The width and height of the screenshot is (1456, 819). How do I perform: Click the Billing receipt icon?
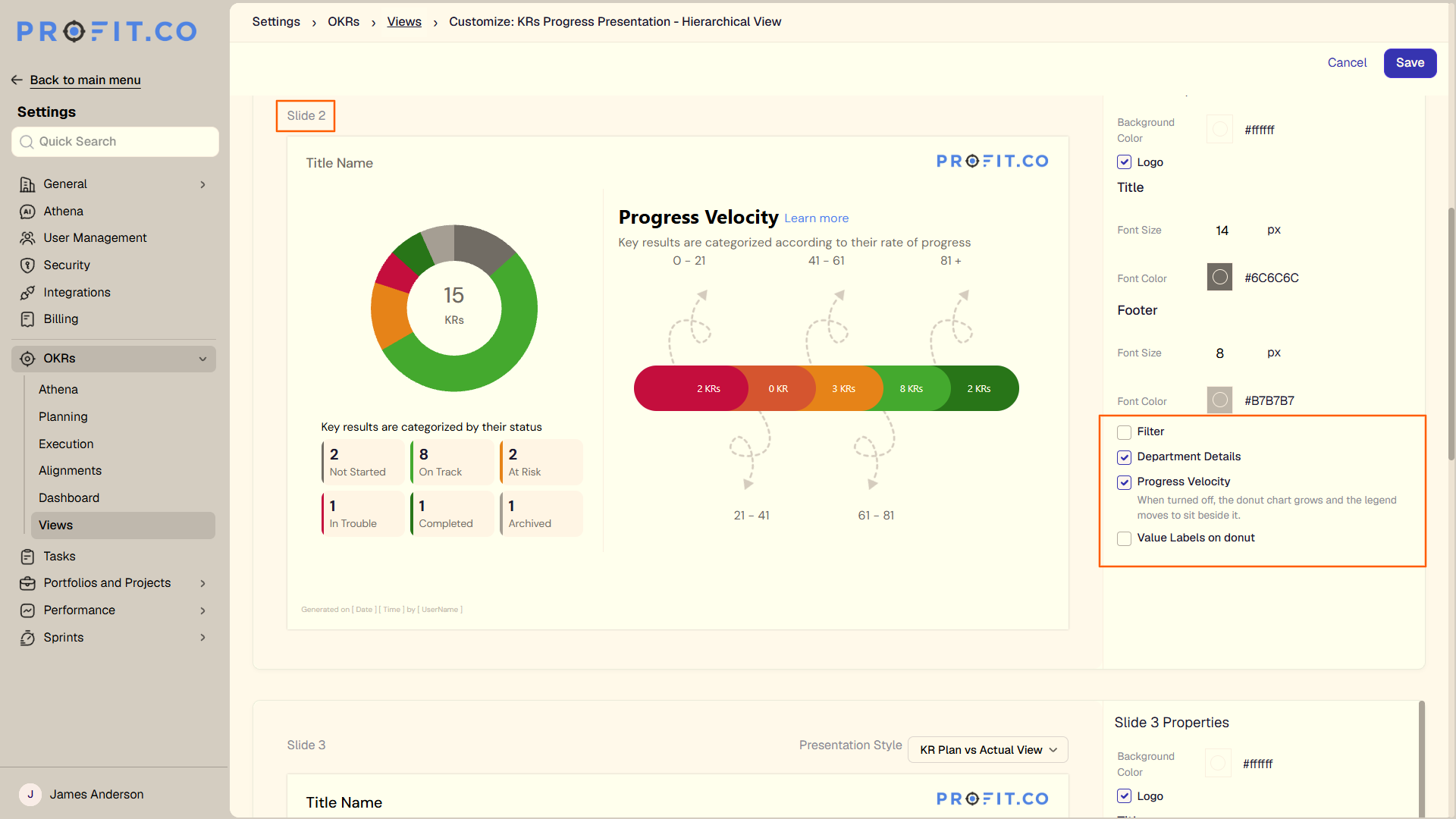[x=27, y=319]
